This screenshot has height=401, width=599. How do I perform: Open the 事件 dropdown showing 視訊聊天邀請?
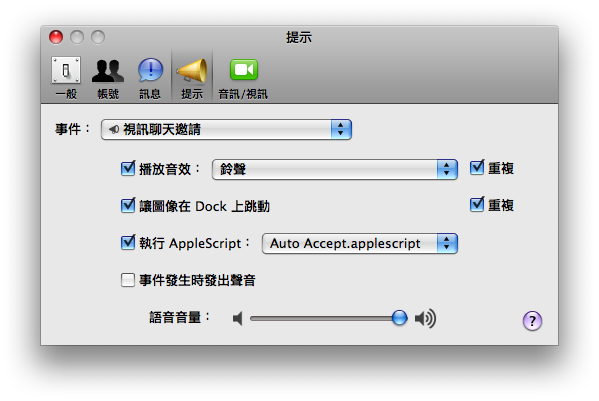pos(226,129)
